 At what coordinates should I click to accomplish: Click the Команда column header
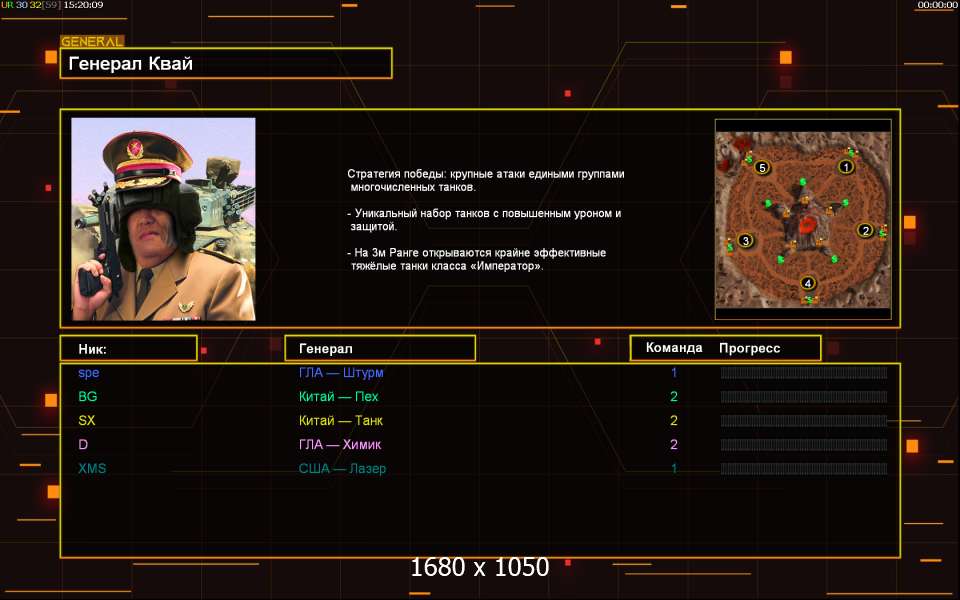point(674,348)
